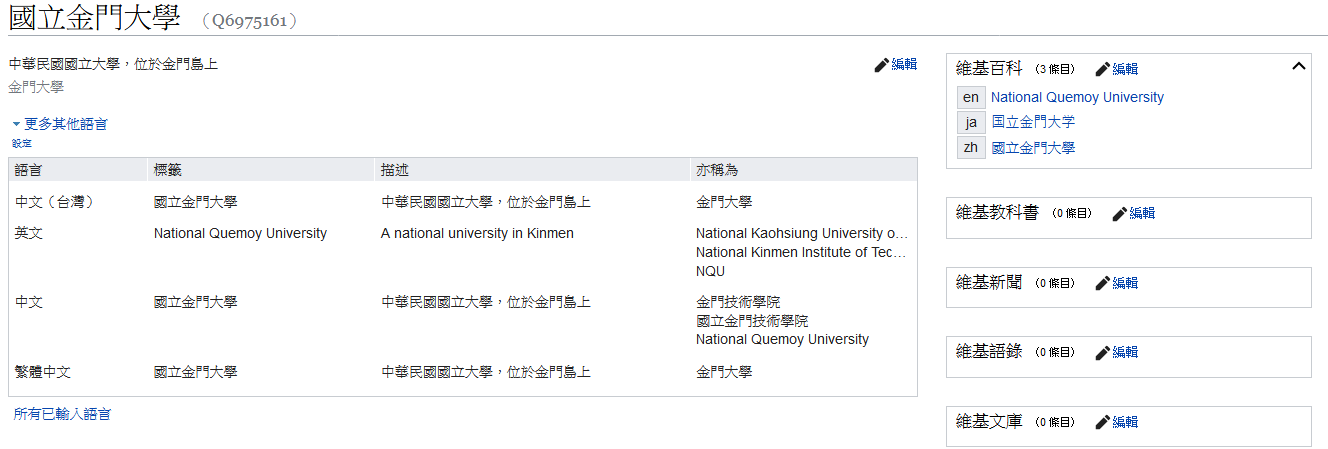Image resolution: width=1328 pixels, height=449 pixels.
Task: Click alias 'National Kaohsiung University o…'
Action: tap(802, 233)
